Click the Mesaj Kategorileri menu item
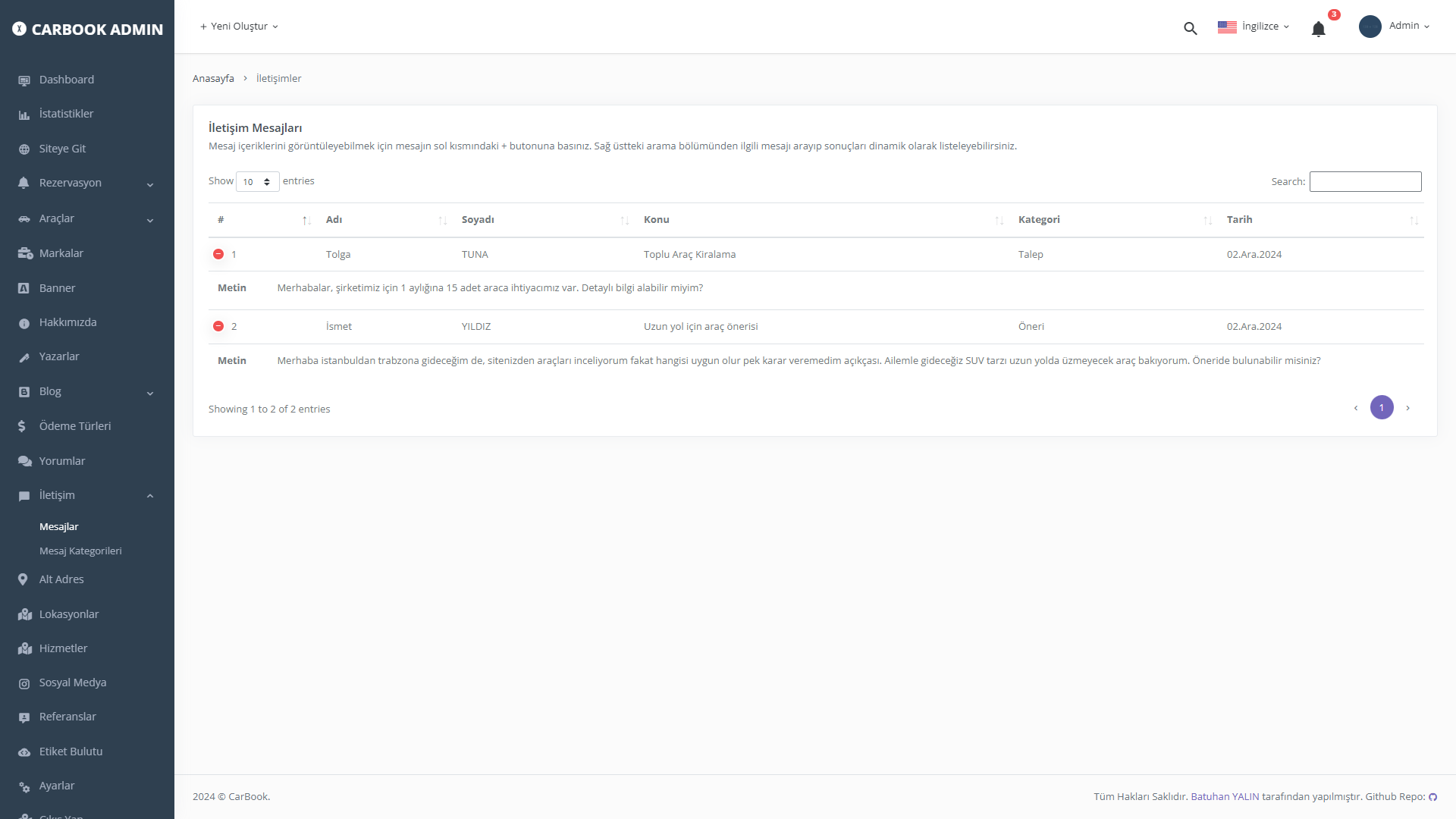The image size is (1456, 819). [80, 550]
